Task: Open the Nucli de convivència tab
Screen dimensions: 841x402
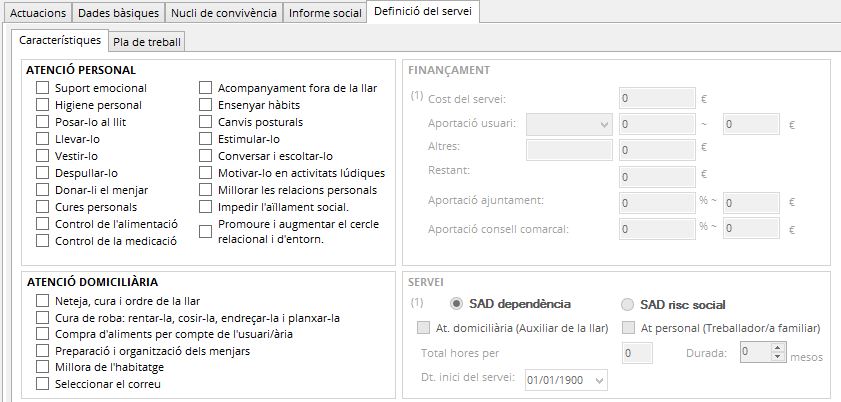Action: [x=223, y=13]
